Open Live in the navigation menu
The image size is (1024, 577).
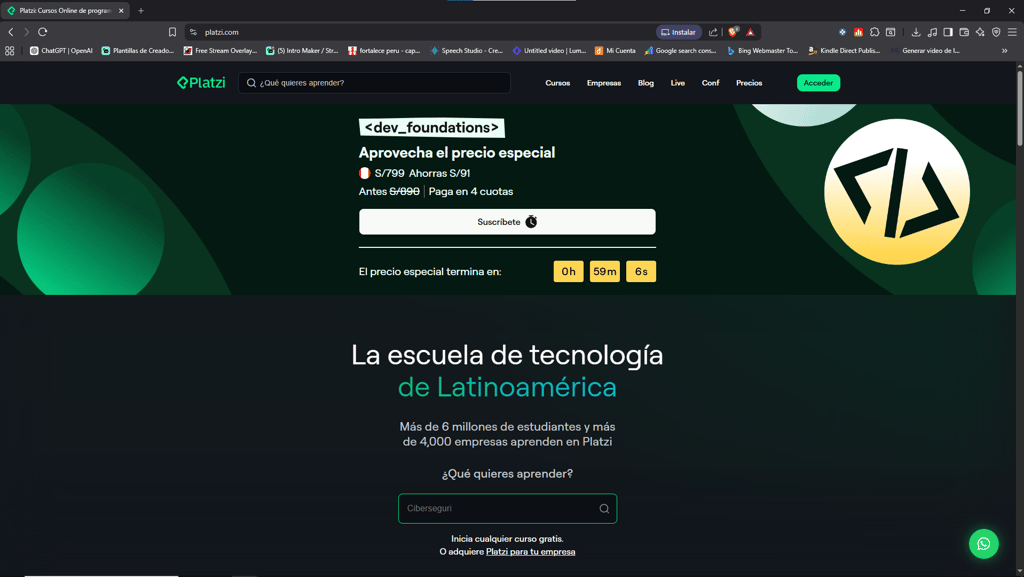(678, 83)
